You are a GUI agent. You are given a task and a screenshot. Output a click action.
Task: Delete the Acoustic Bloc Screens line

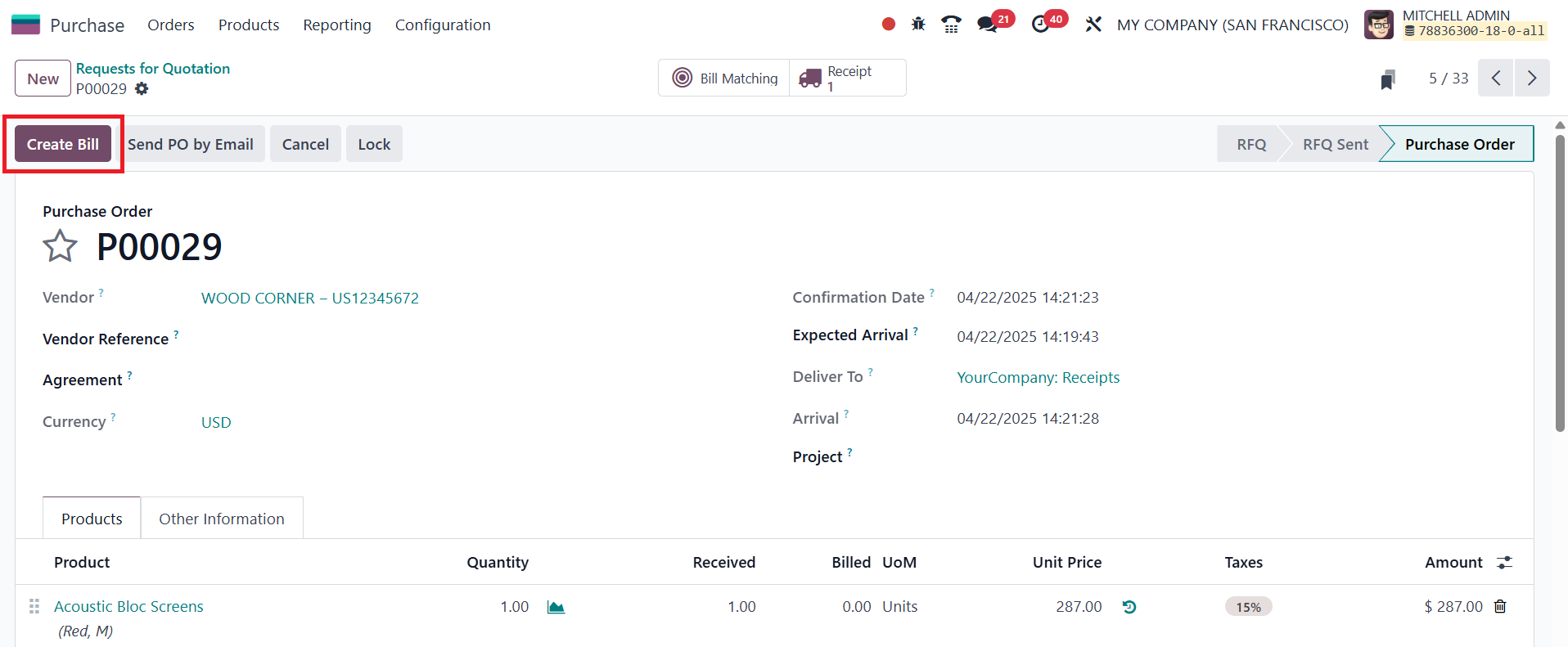pos(1500,606)
